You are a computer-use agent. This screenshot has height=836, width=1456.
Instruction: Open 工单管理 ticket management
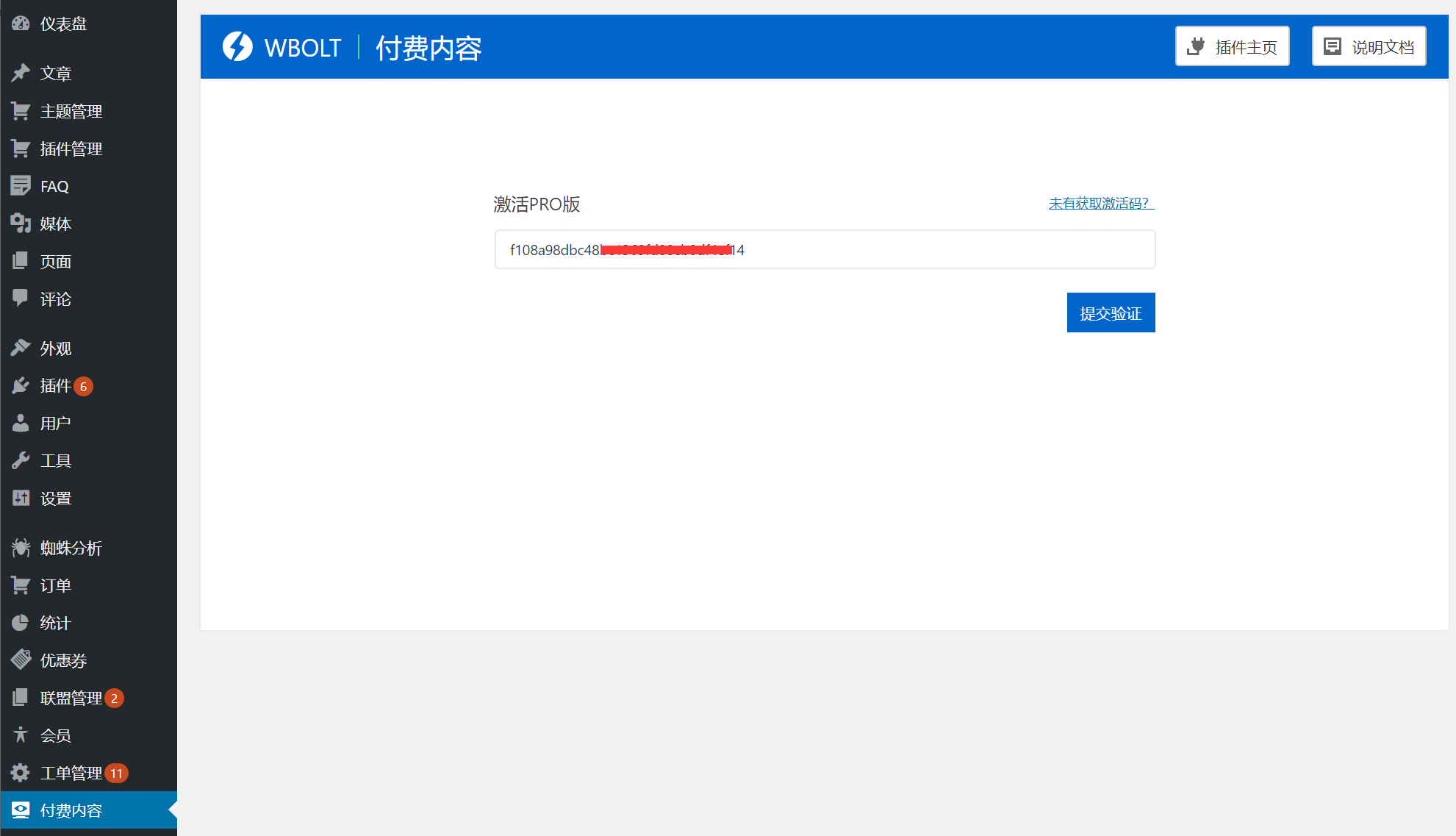pyautogui.click(x=20, y=773)
